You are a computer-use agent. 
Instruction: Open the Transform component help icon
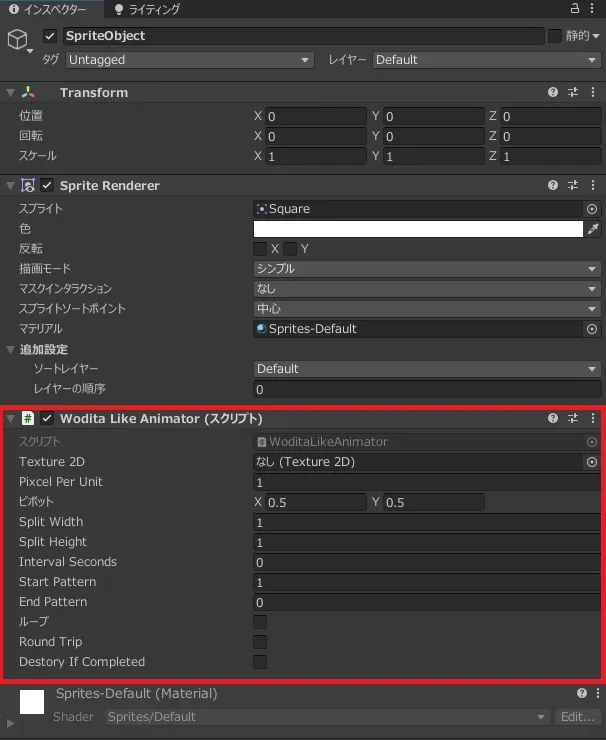pos(553,92)
